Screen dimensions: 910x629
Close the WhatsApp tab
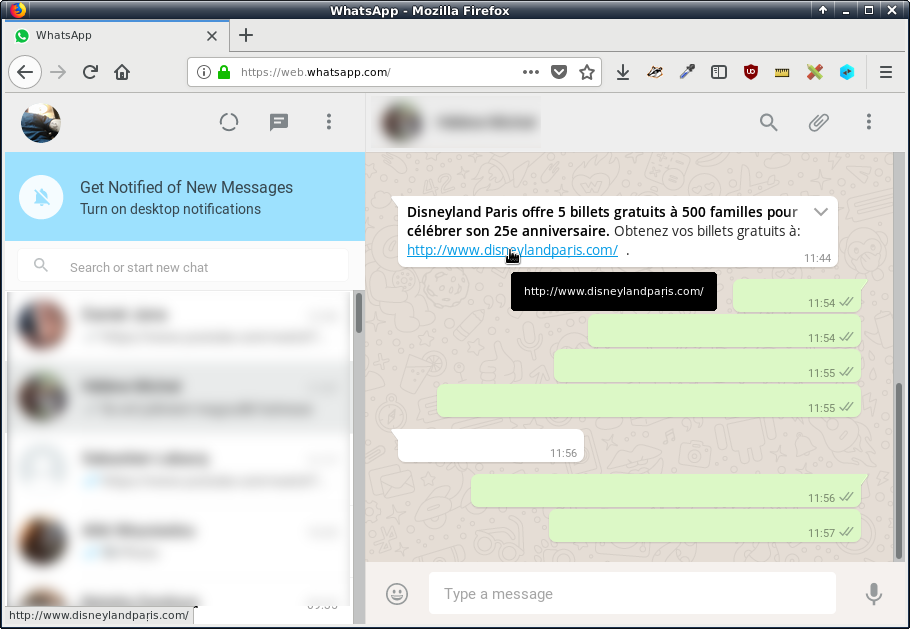(x=212, y=36)
